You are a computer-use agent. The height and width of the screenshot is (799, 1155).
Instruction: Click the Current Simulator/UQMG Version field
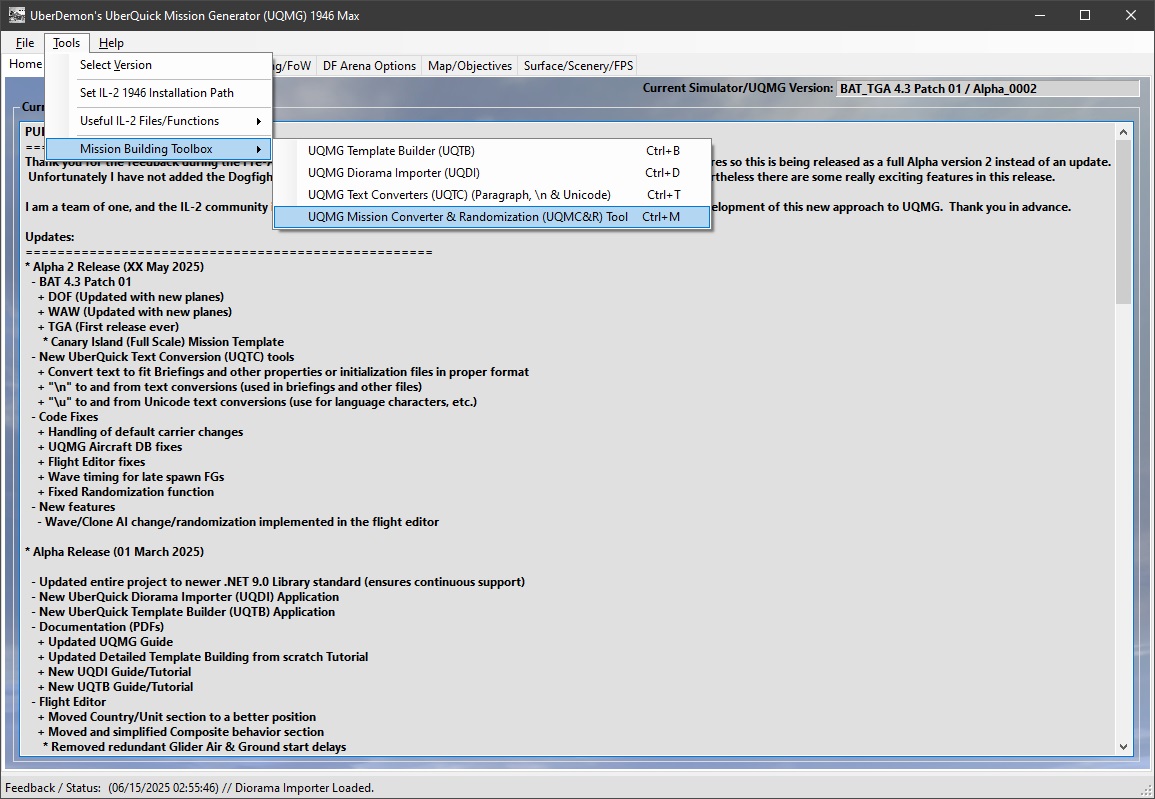(987, 88)
